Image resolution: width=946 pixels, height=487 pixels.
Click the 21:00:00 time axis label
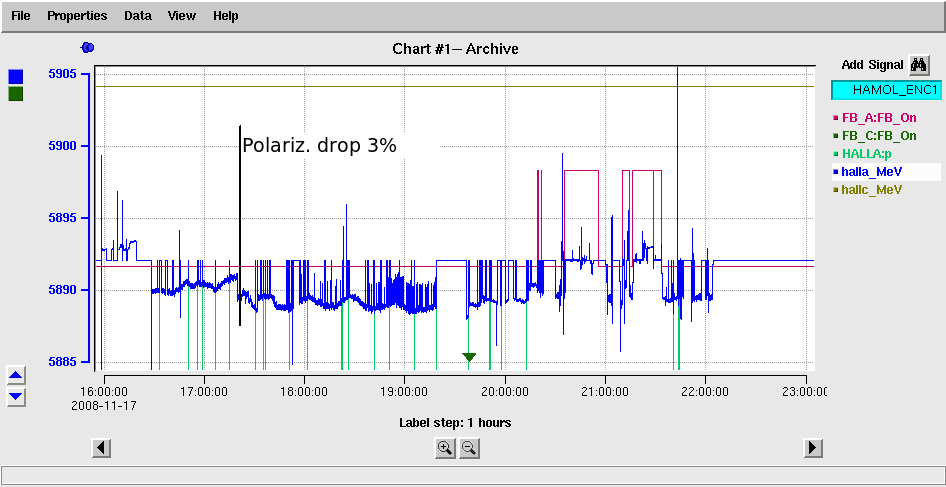[x=606, y=392]
